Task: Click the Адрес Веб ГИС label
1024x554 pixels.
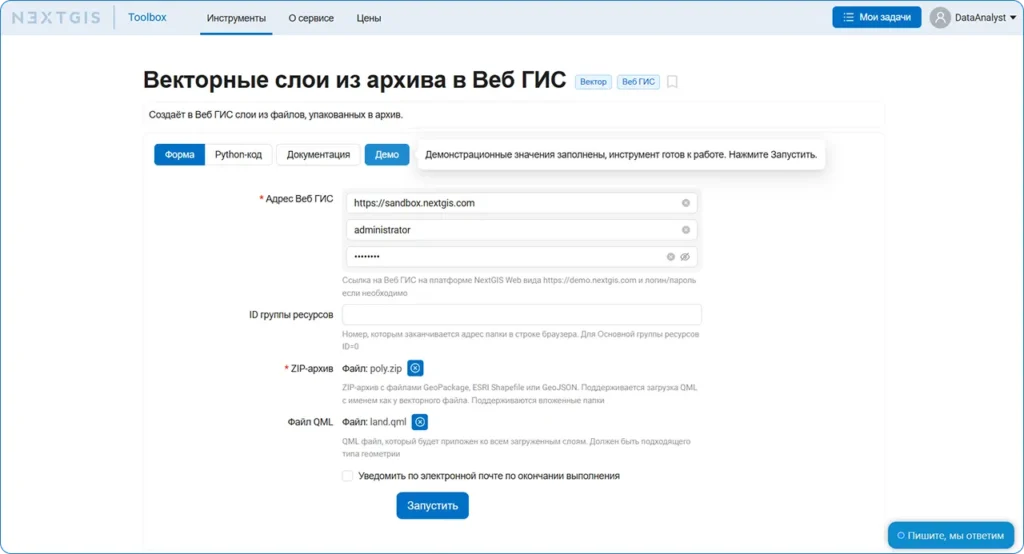Action: 299,199
